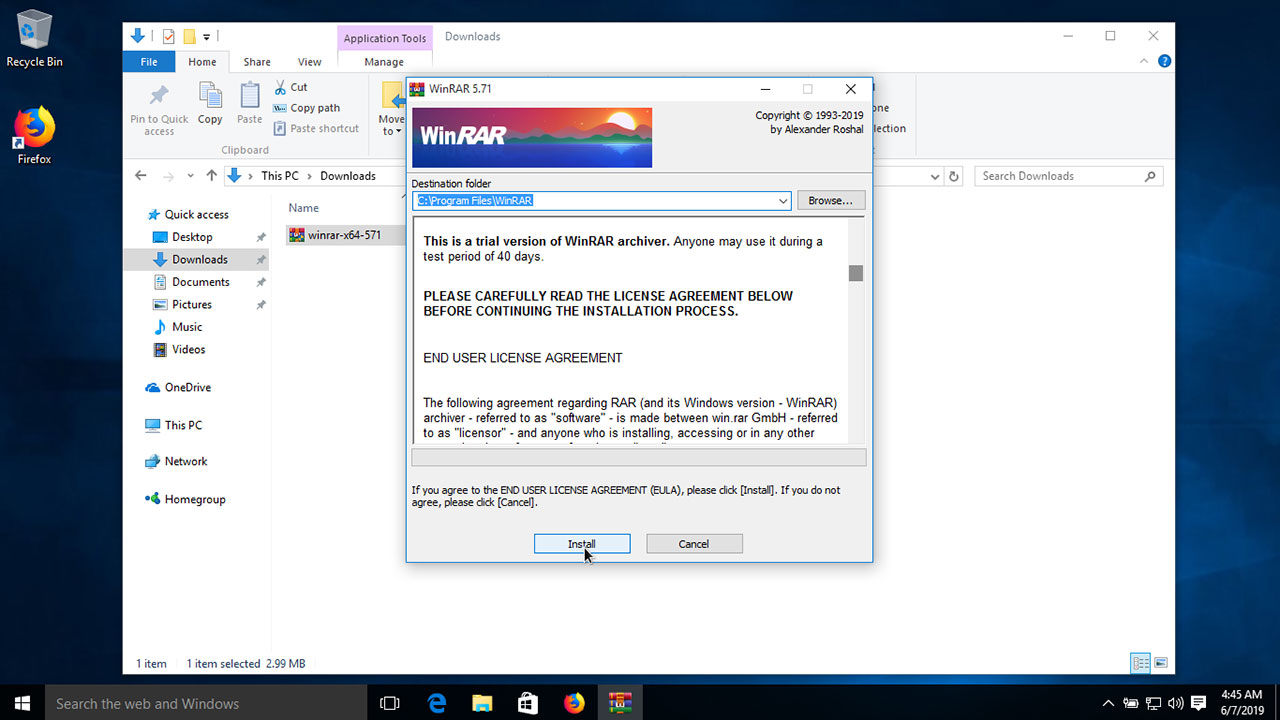This screenshot has height=720, width=1280.
Task: Open the address bar history dropdown
Action: click(x=935, y=176)
